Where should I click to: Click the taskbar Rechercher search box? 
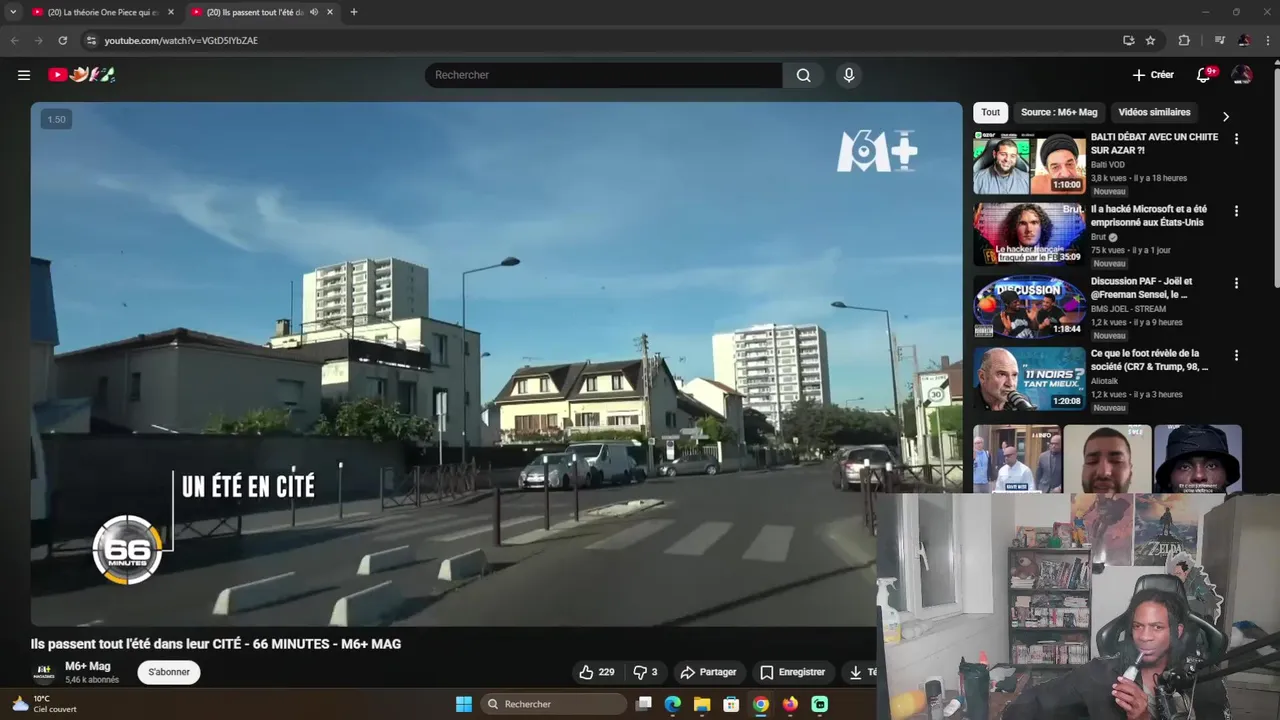pos(553,704)
